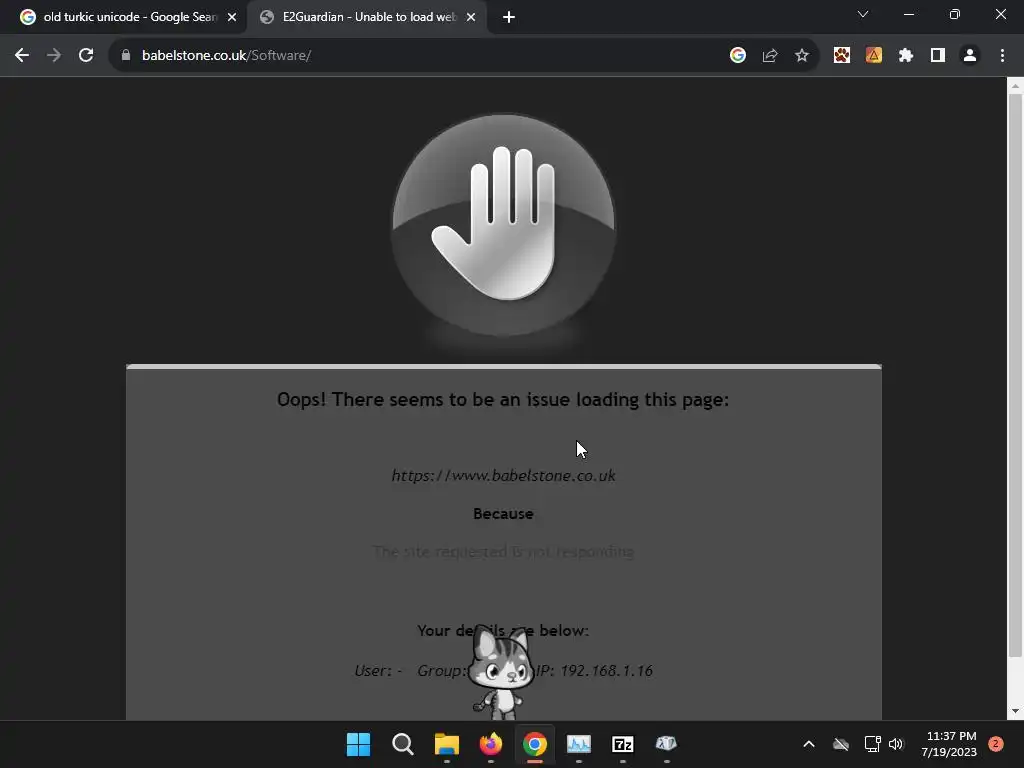Click the site requested is not responding text
The height and width of the screenshot is (768, 1024).
coord(503,552)
